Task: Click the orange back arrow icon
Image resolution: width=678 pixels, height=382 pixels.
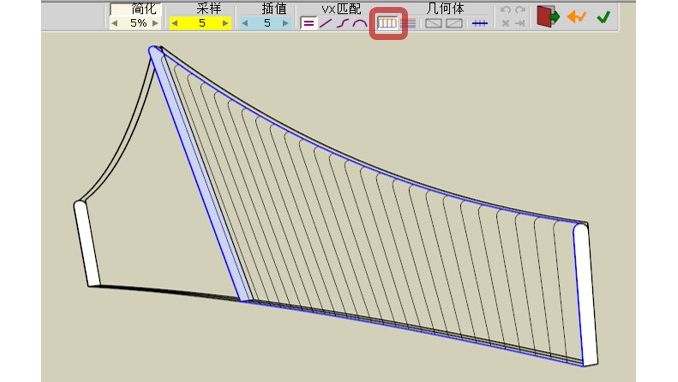Action: (x=576, y=17)
